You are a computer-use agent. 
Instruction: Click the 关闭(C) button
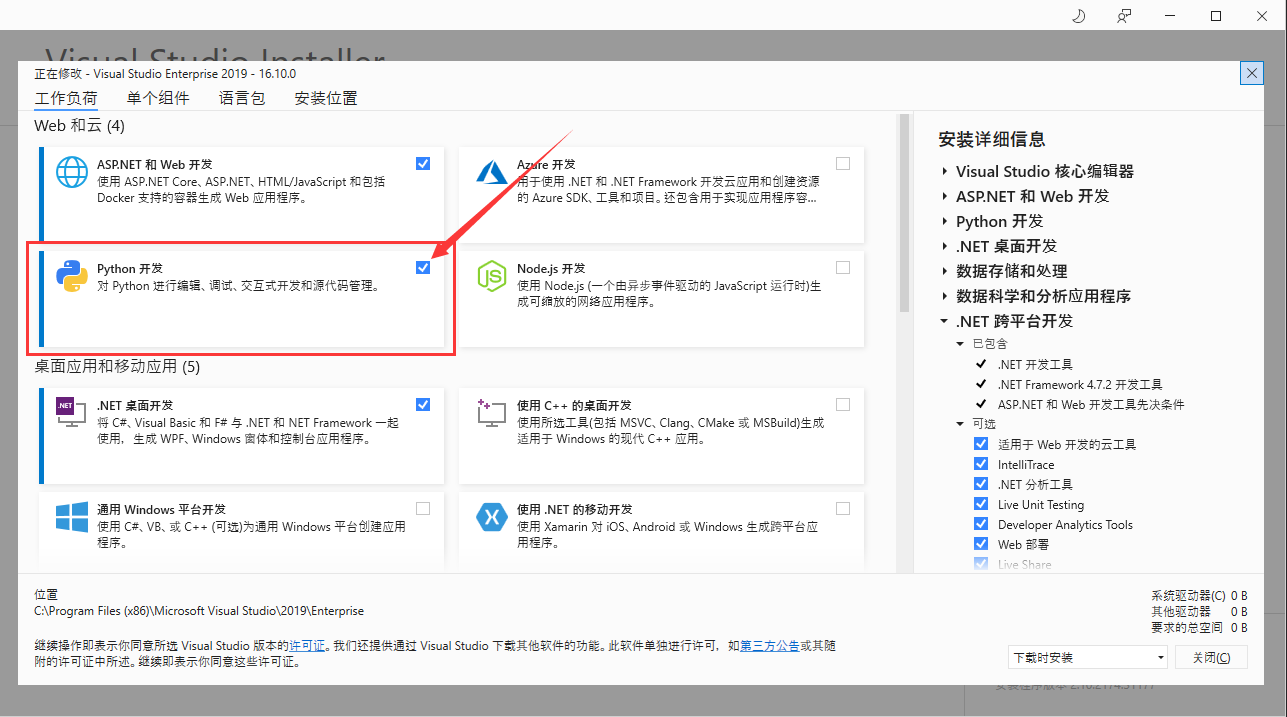tap(1211, 657)
